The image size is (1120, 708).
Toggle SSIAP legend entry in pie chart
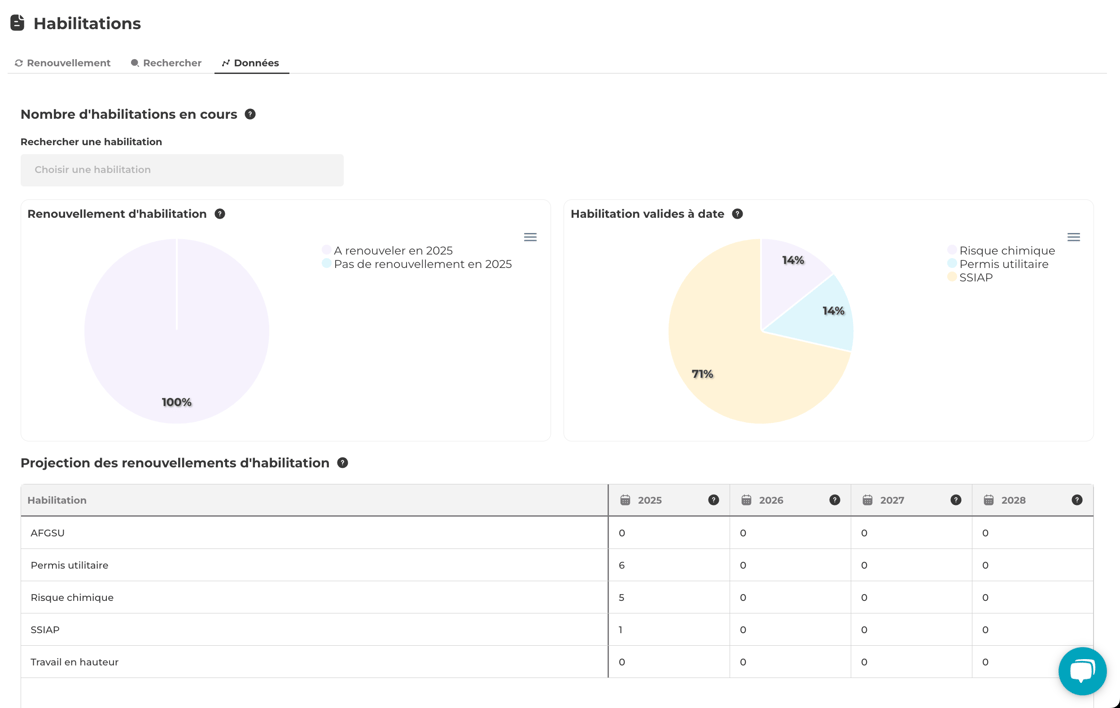click(x=975, y=278)
